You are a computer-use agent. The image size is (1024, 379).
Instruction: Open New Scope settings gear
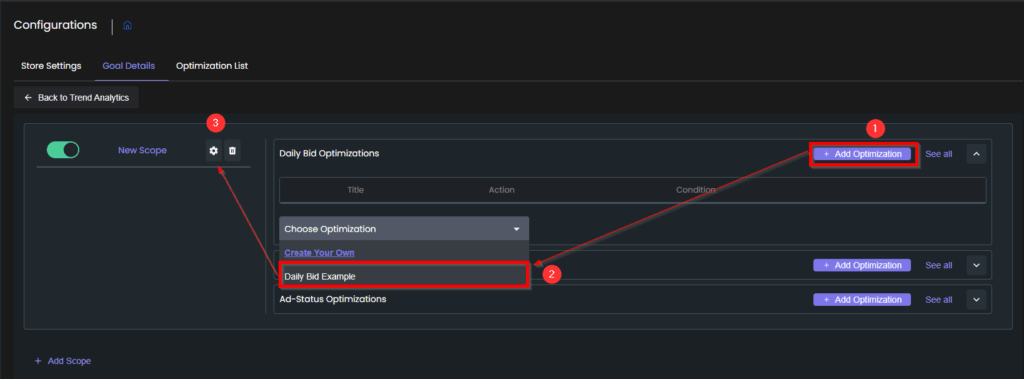(x=213, y=151)
